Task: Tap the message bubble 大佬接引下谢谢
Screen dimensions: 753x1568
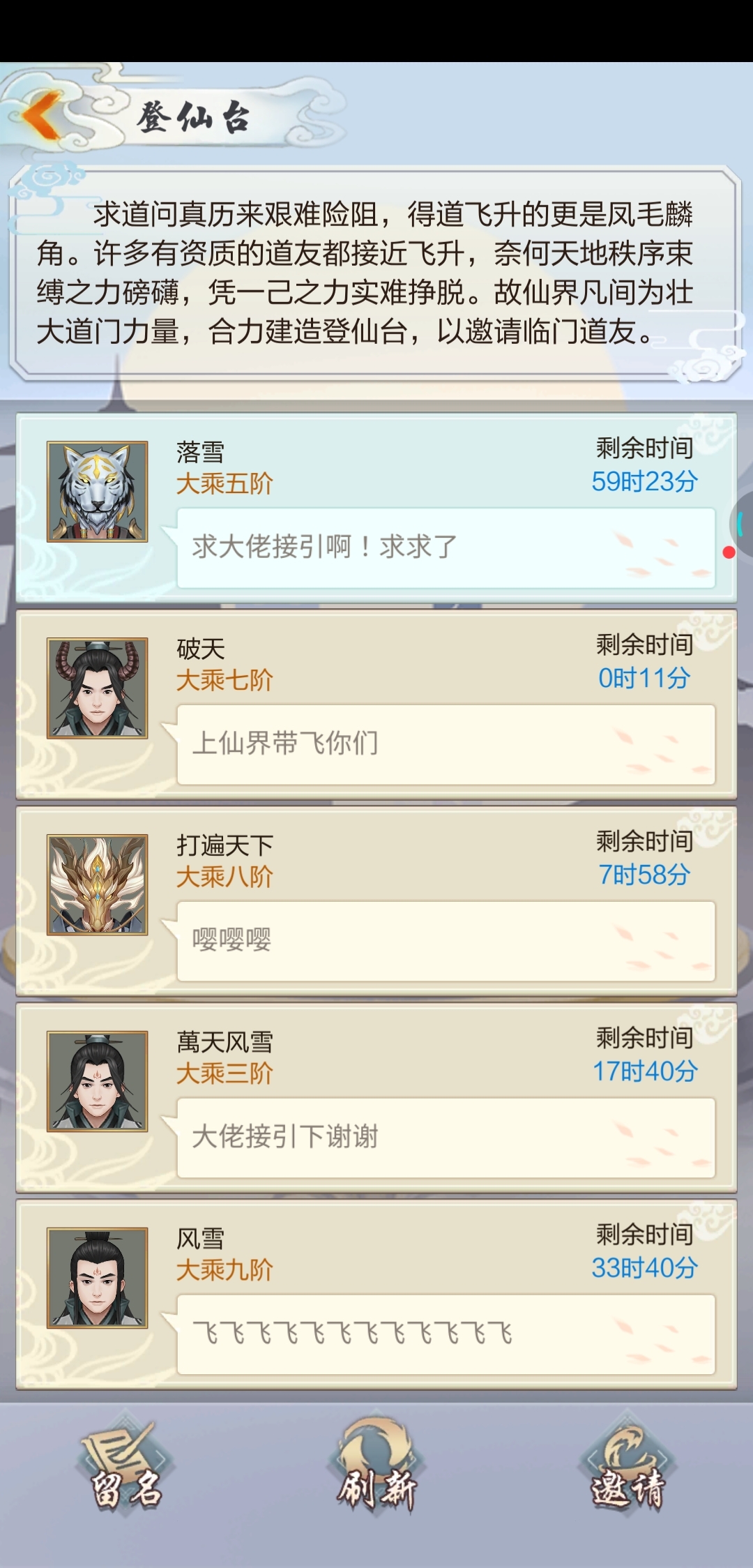Action: (446, 1138)
